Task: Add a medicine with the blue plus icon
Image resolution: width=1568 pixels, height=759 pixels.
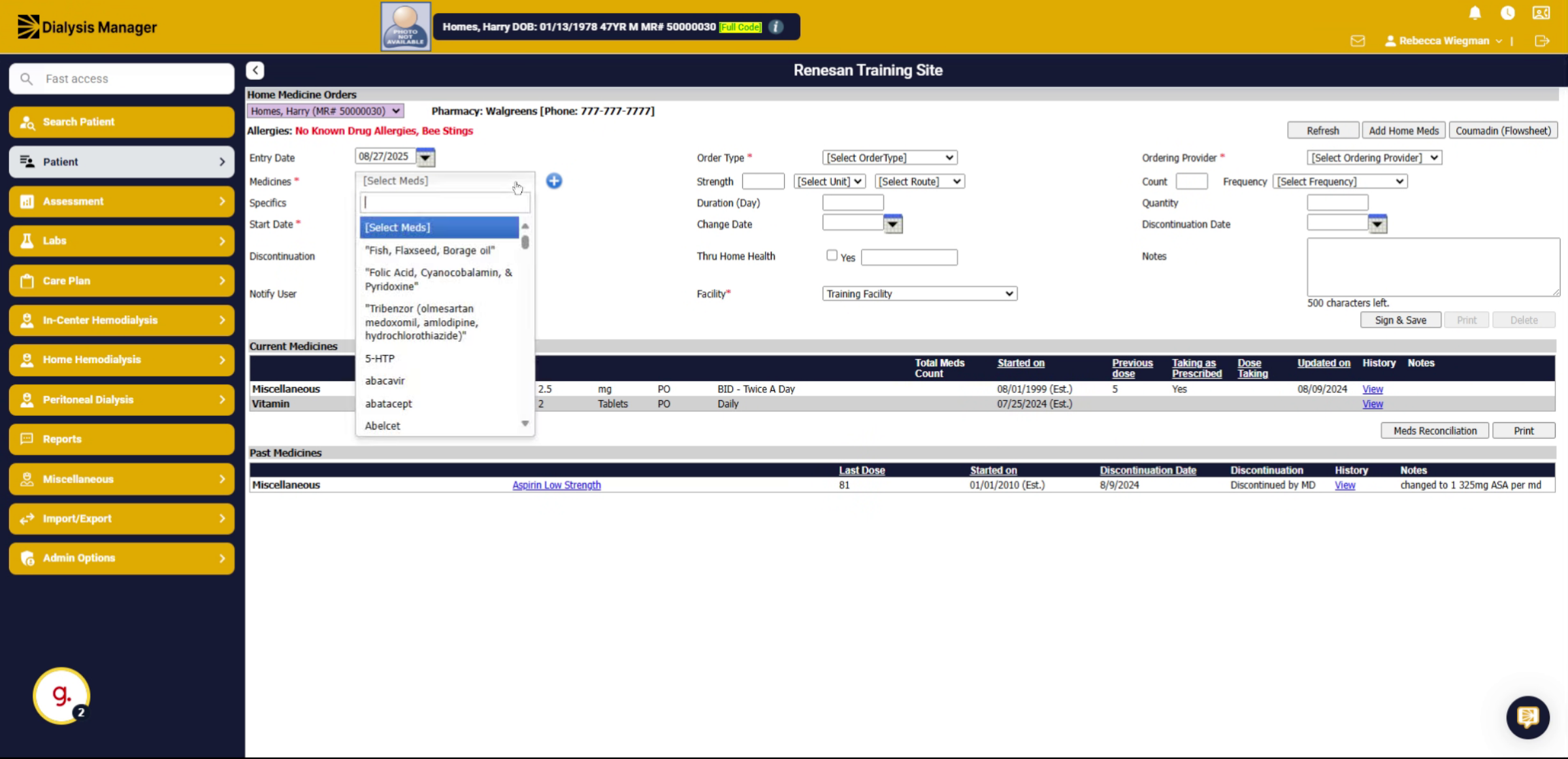Action: coord(554,181)
